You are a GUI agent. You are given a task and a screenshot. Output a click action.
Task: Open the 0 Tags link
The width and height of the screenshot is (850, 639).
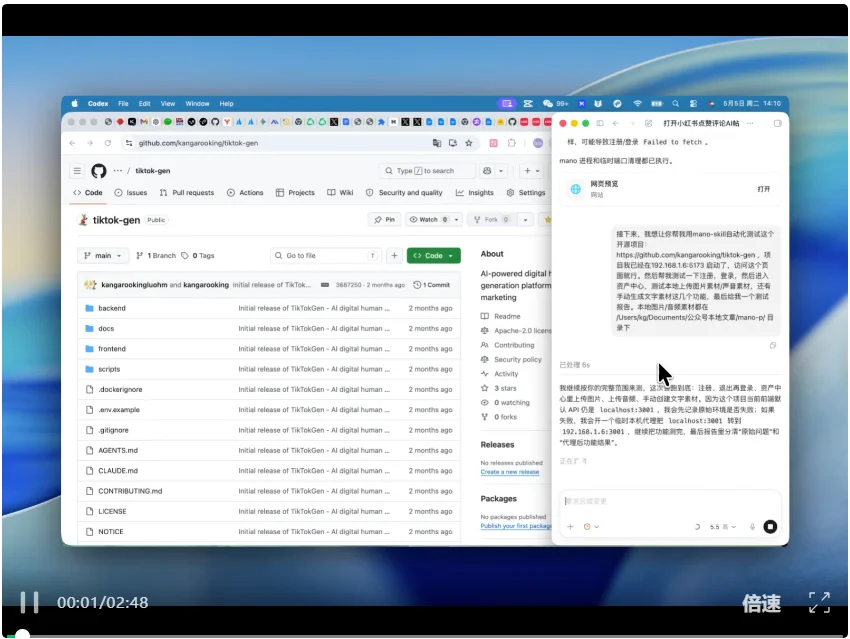click(x=198, y=255)
